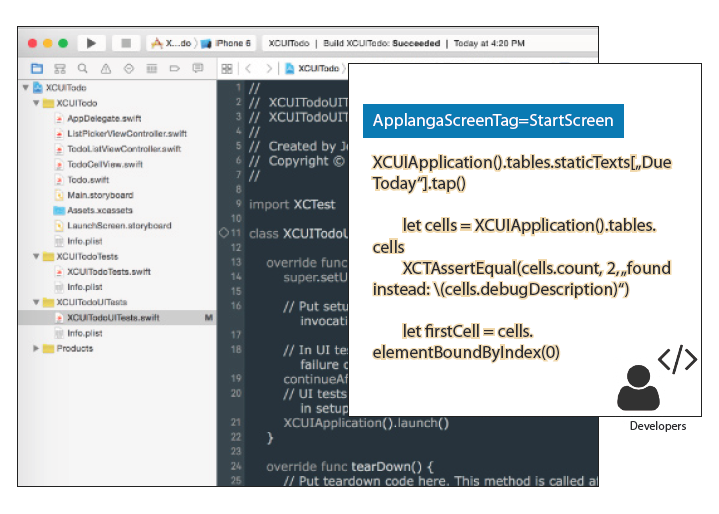Select the X...do scheme in toolbar

[x=171, y=43]
